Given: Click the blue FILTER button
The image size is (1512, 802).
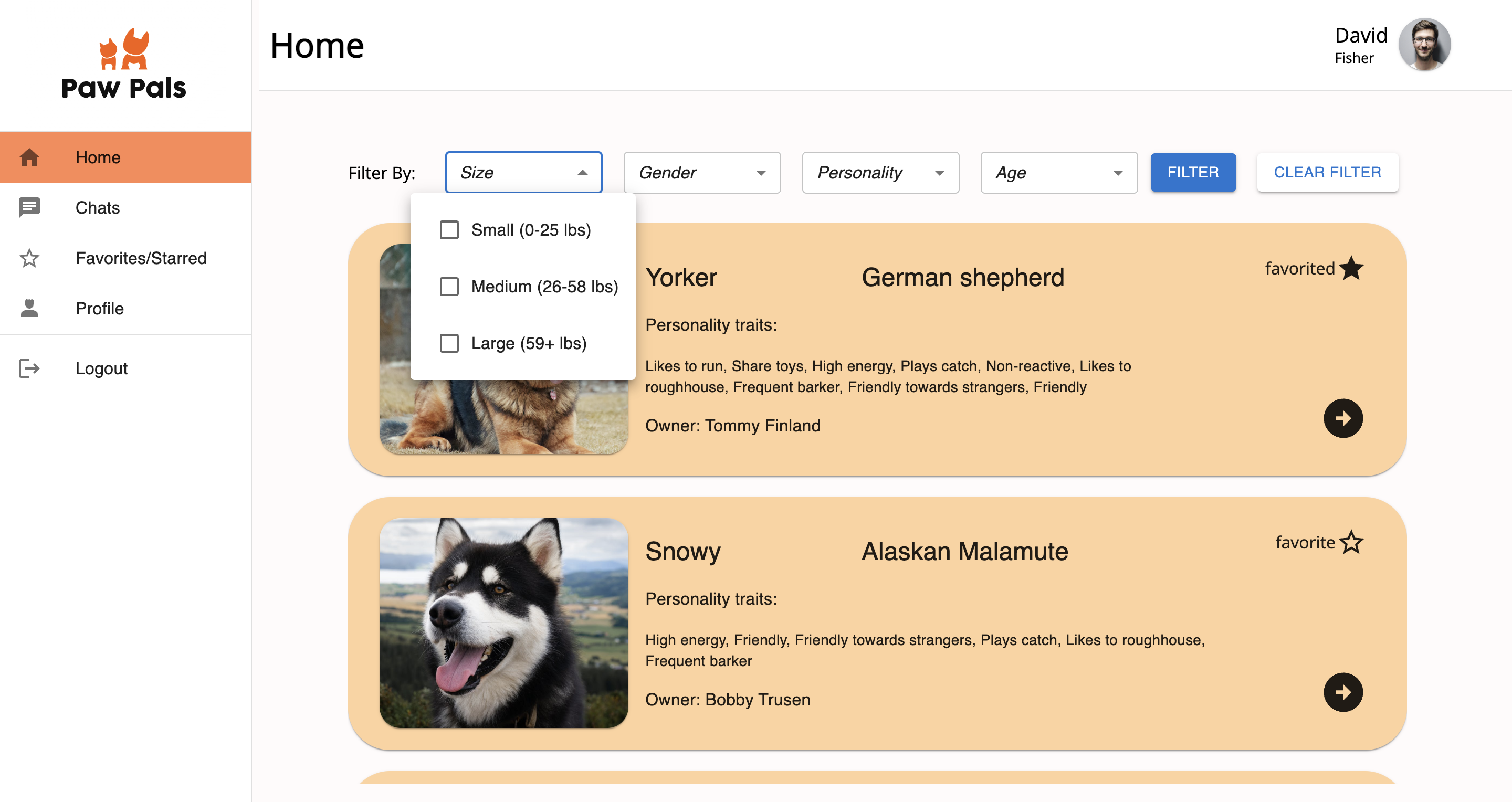Looking at the screenshot, I should (1193, 173).
